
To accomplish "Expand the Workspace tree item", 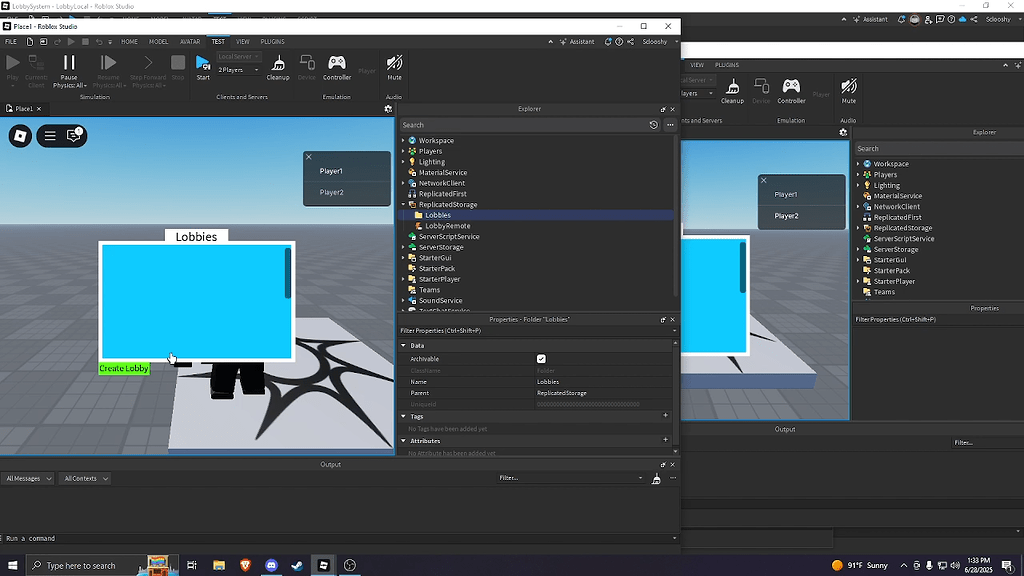I will (x=403, y=140).
